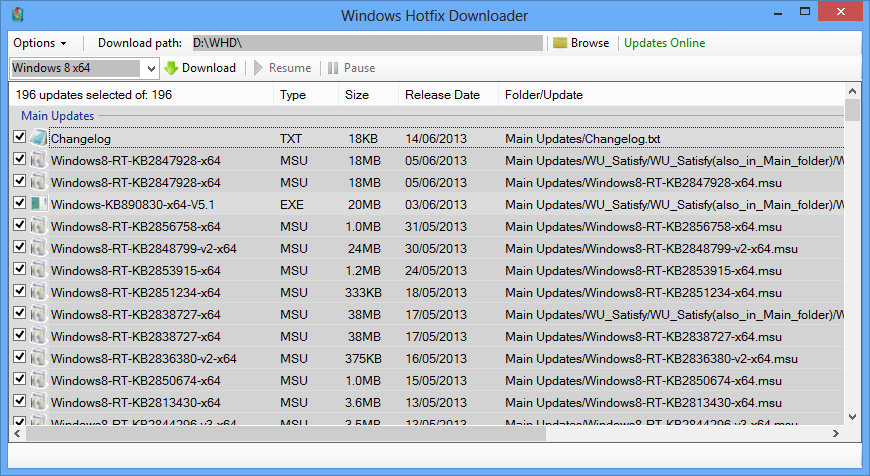Sort by the Size column header
The width and height of the screenshot is (870, 476).
[x=368, y=95]
